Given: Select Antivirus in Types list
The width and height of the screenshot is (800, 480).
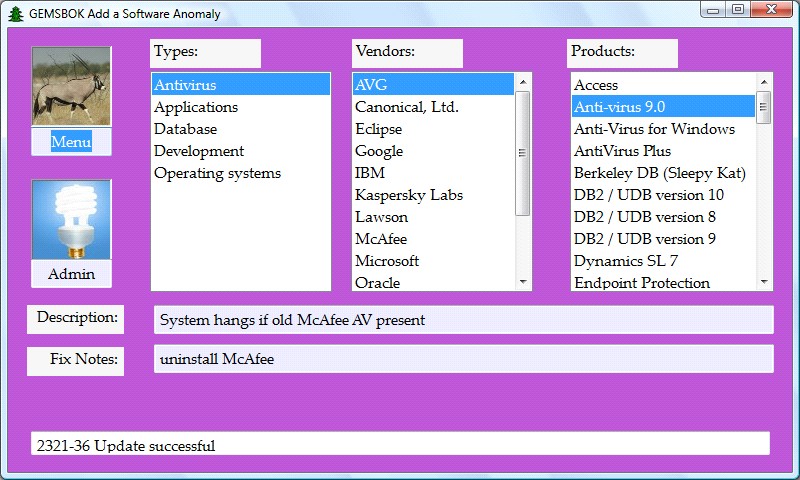Looking at the screenshot, I should (x=241, y=85).
